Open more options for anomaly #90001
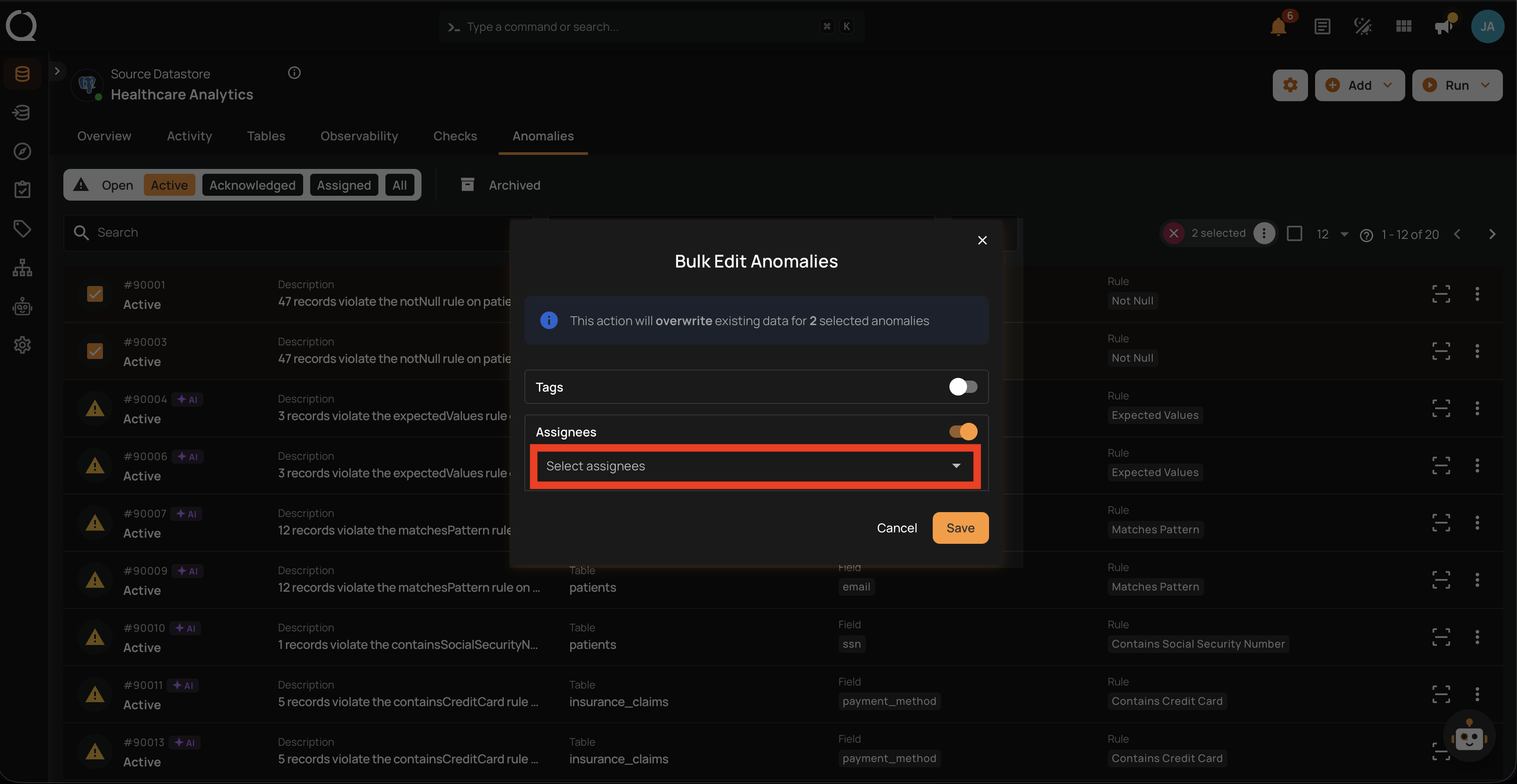The width and height of the screenshot is (1517, 784). [1477, 294]
